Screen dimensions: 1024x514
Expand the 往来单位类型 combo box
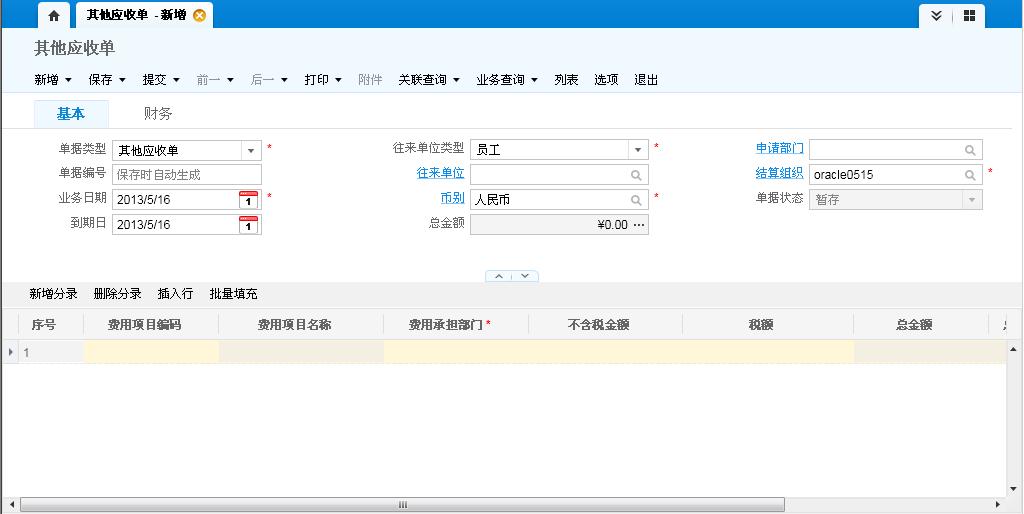(638, 150)
